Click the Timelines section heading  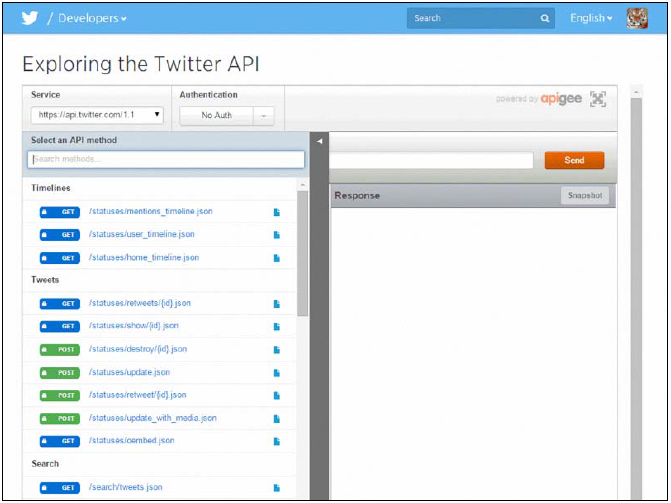[x=50, y=188]
